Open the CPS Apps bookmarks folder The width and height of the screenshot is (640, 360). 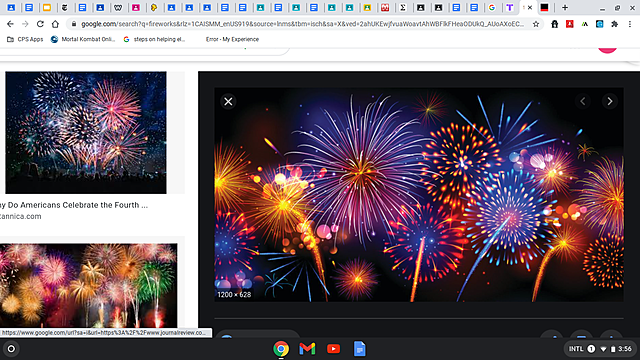point(25,39)
